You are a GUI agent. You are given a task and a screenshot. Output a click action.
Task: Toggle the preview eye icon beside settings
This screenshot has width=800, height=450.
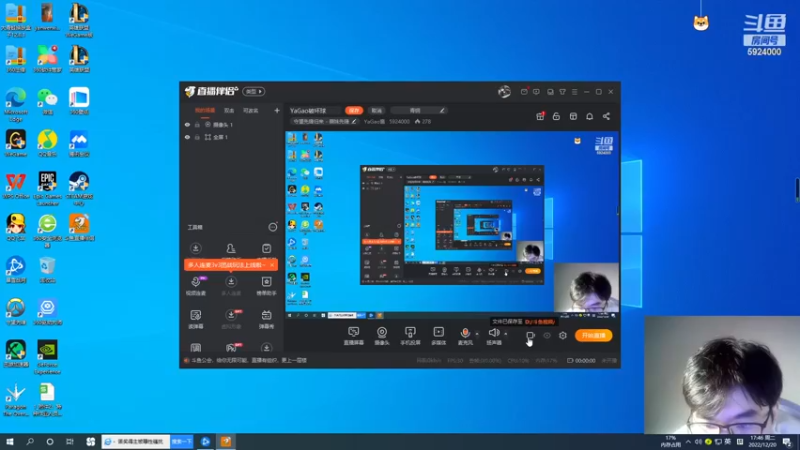(x=547, y=335)
